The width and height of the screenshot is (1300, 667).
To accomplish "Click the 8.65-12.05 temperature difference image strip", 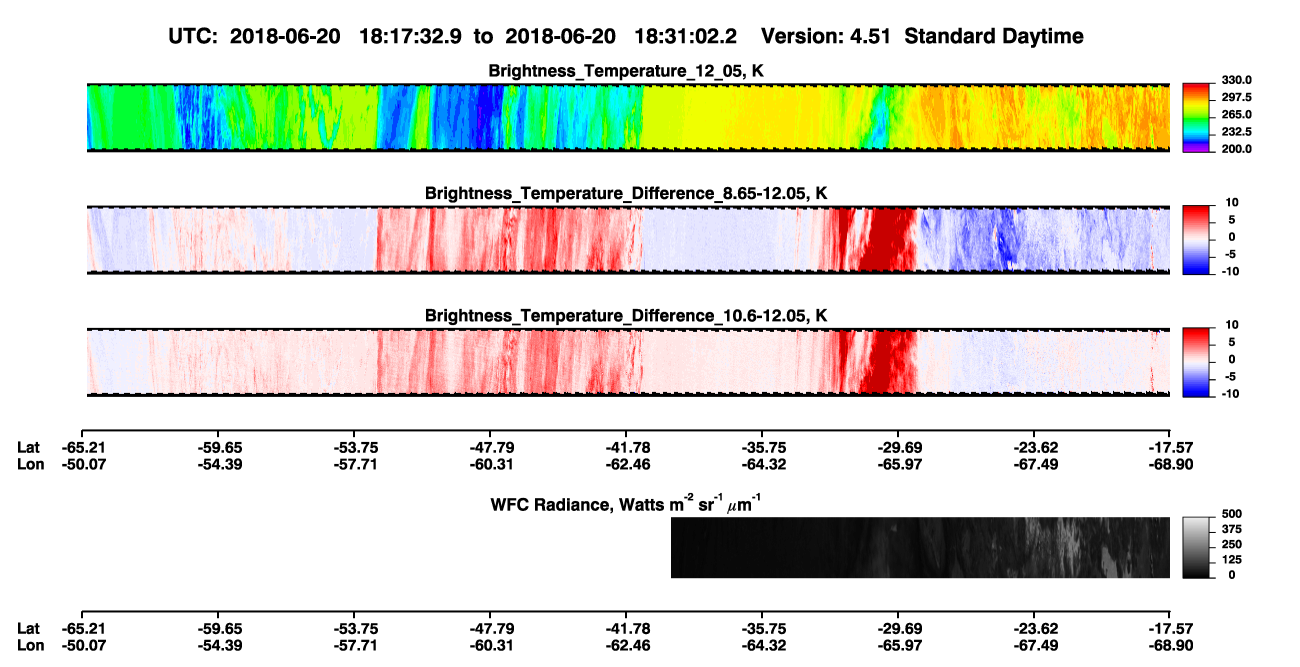I will [629, 240].
